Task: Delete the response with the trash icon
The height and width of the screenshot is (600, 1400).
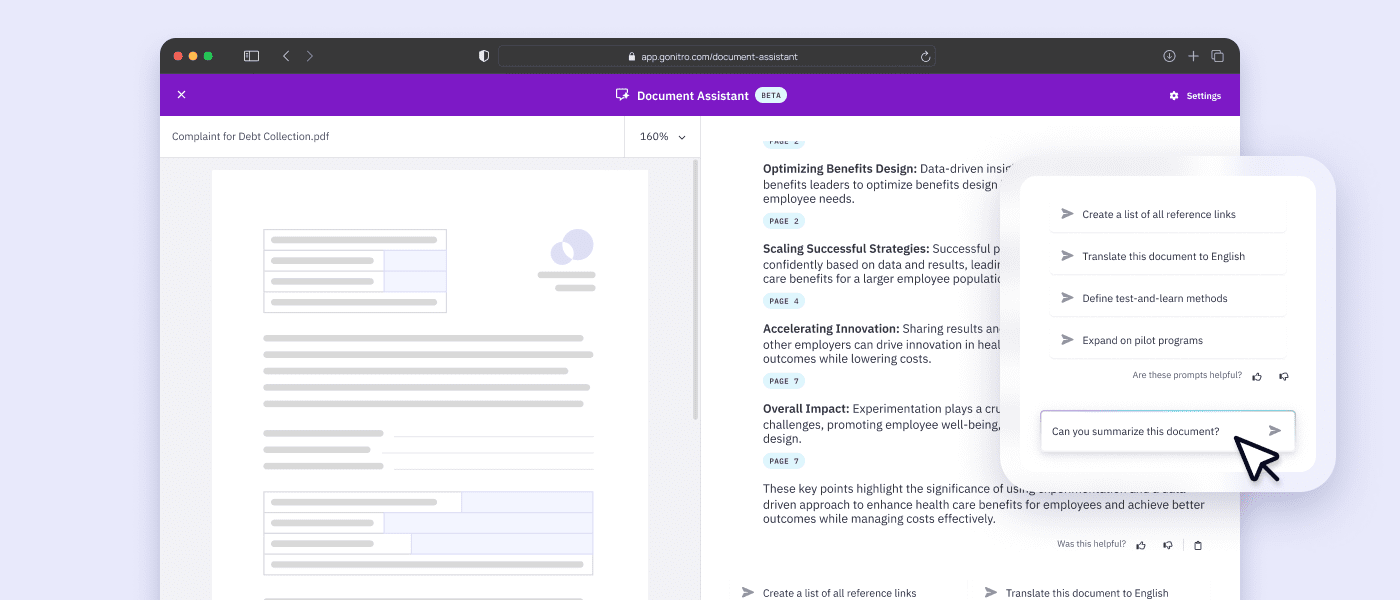Action: tap(1198, 545)
